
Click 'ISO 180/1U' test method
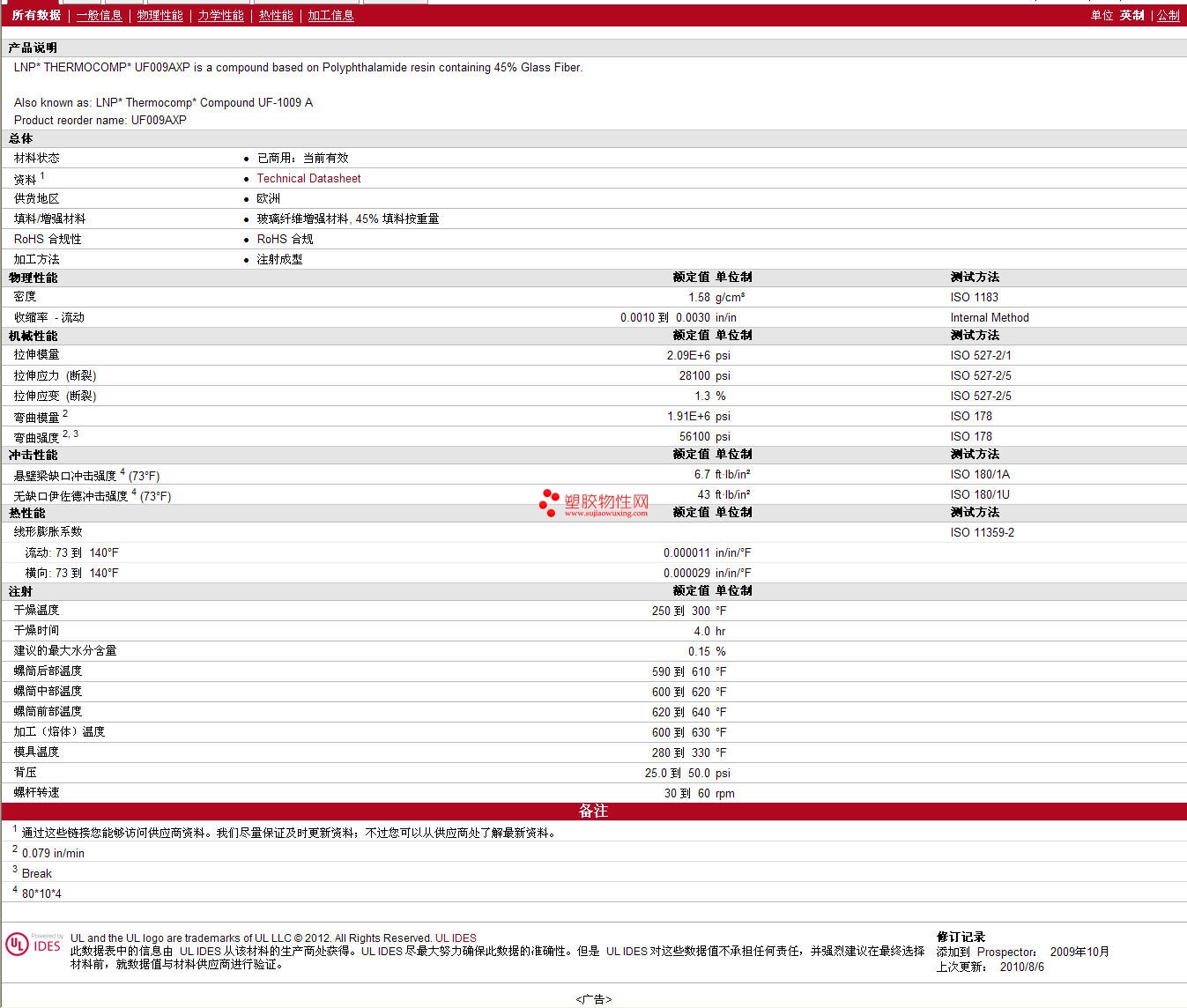pyautogui.click(x=981, y=494)
